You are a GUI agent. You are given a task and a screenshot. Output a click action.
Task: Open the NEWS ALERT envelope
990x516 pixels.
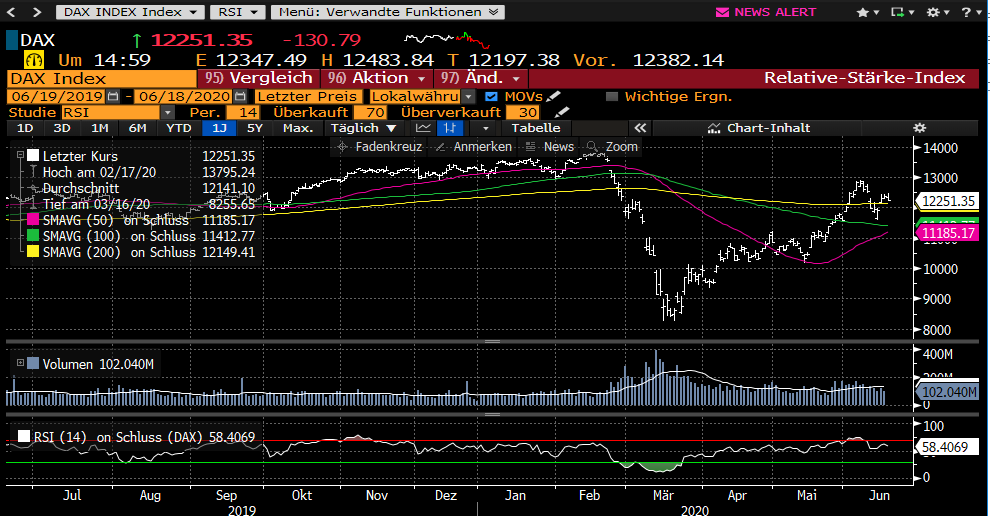pyautogui.click(x=722, y=12)
